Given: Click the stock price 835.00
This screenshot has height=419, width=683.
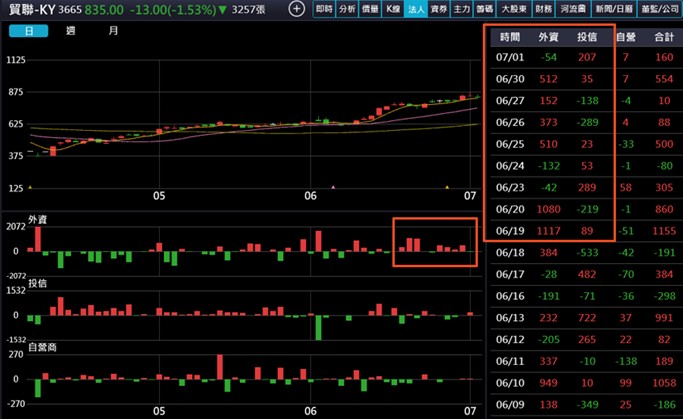Looking at the screenshot, I should [x=104, y=10].
